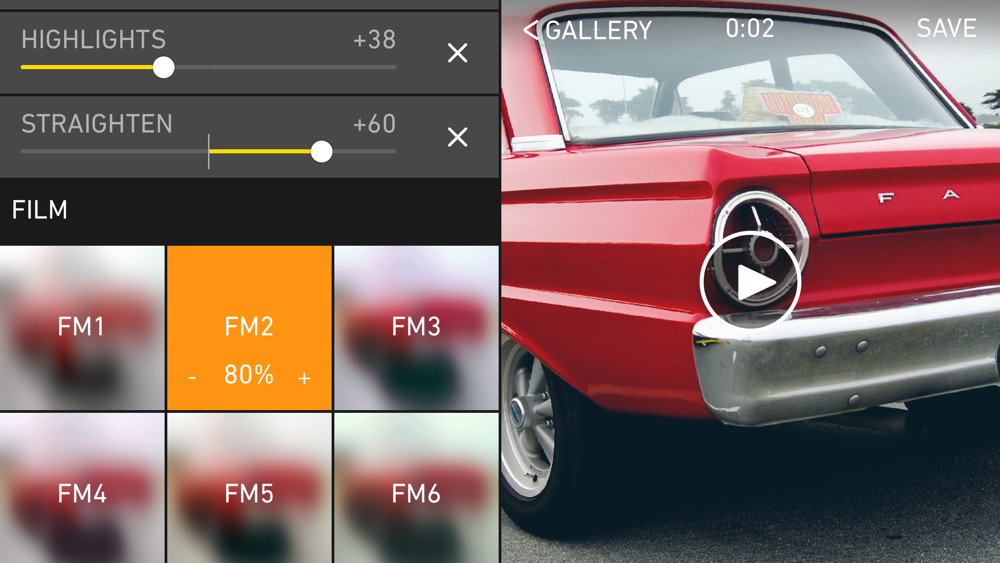Choose the FM4 film filter

point(82,488)
